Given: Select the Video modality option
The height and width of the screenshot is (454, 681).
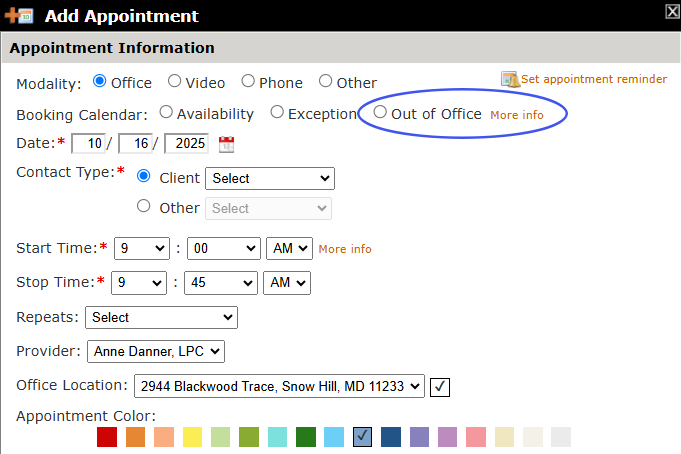Looking at the screenshot, I should 174,81.
